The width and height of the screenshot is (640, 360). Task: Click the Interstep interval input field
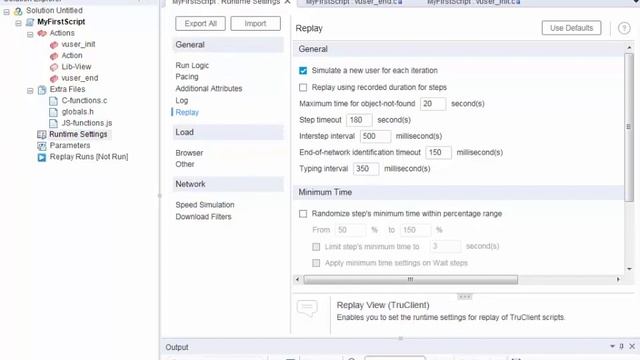(x=375, y=136)
